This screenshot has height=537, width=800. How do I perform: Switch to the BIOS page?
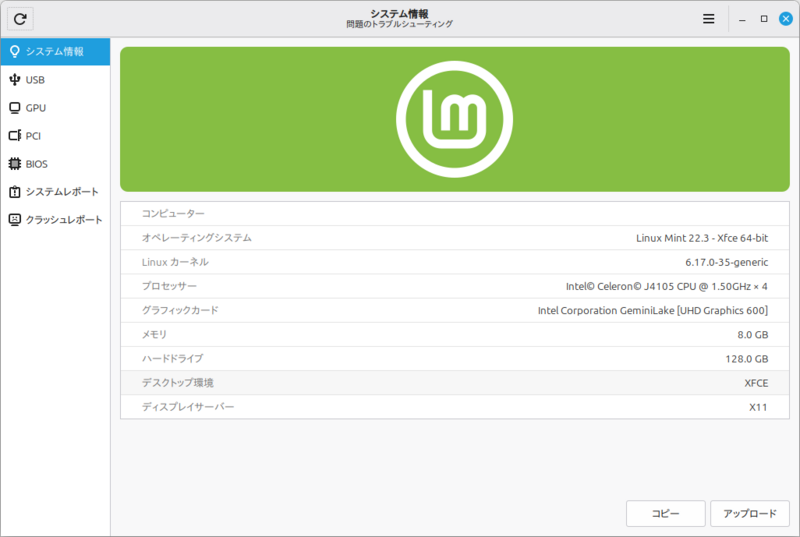tap(55, 164)
